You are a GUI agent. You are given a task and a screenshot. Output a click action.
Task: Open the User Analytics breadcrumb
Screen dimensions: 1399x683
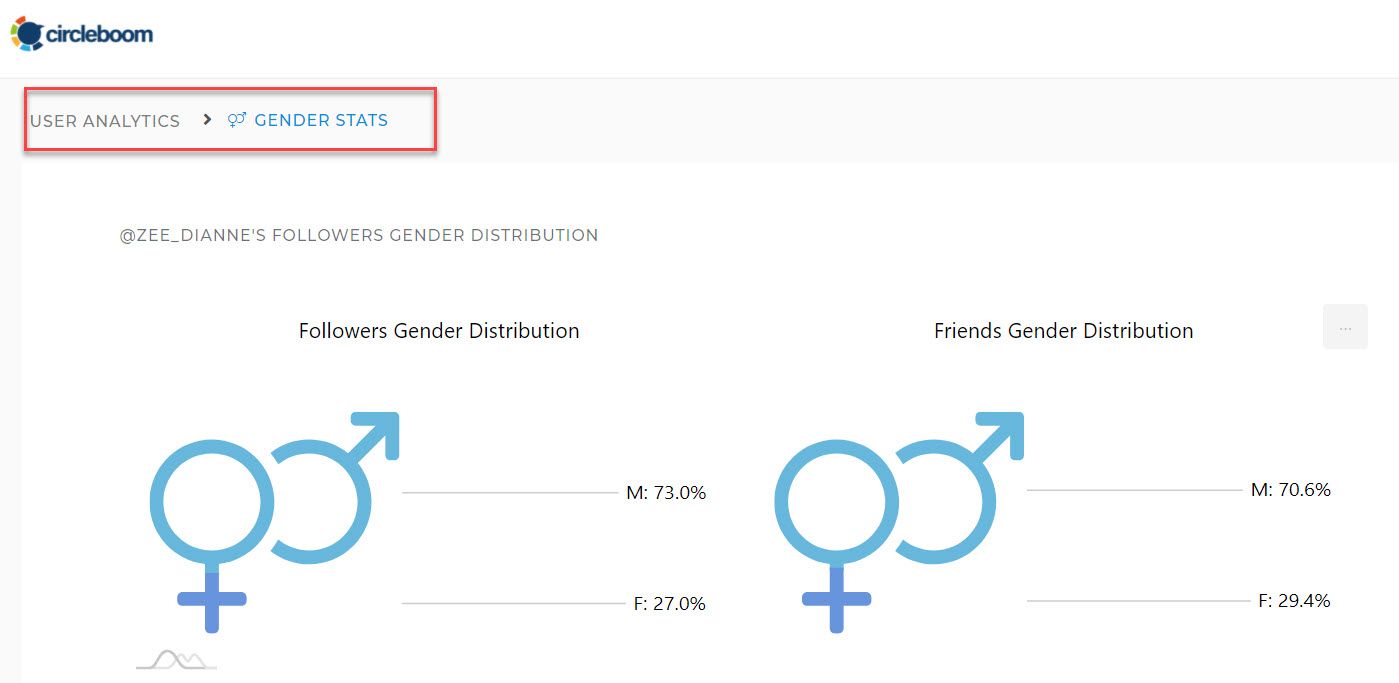point(105,121)
